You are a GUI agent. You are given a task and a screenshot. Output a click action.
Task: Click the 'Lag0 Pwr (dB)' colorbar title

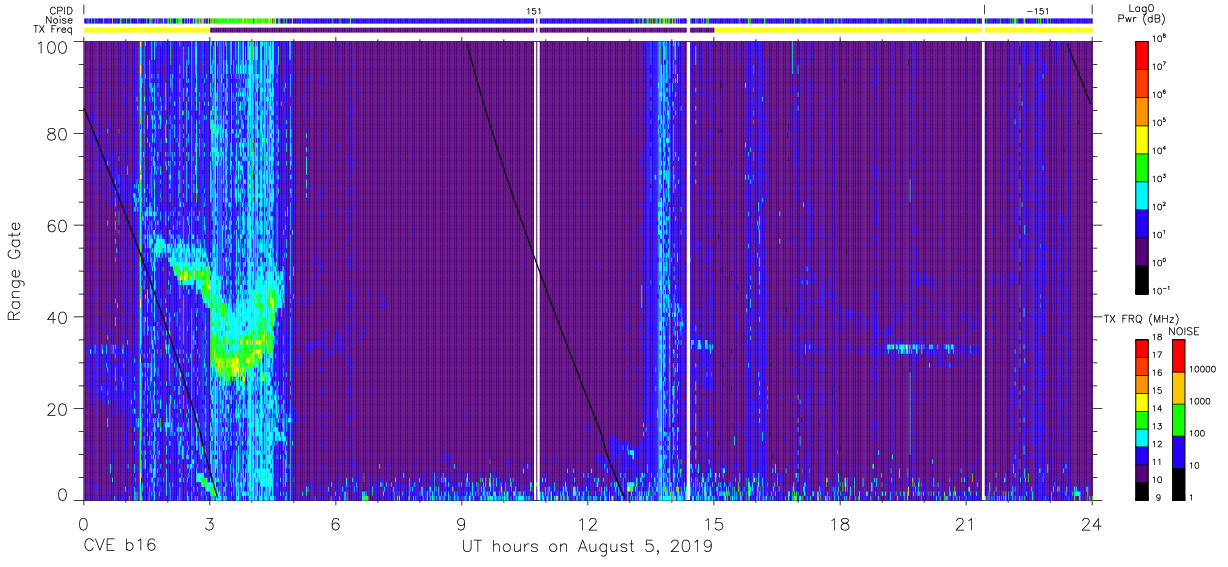coord(1144,16)
